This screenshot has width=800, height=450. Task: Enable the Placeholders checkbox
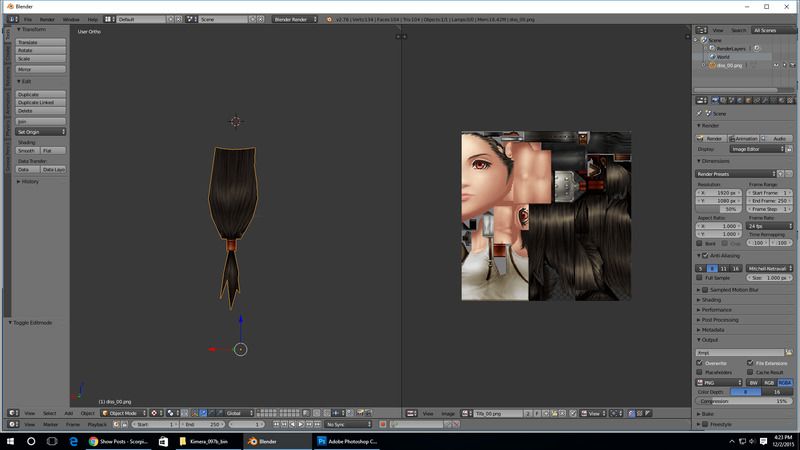700,372
